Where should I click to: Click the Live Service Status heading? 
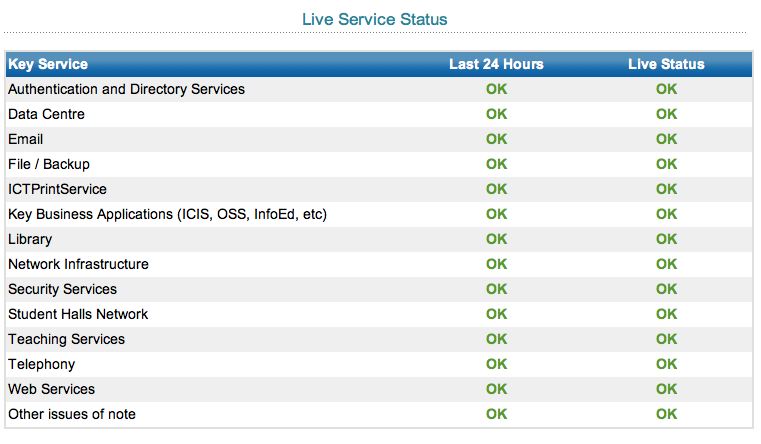374,19
